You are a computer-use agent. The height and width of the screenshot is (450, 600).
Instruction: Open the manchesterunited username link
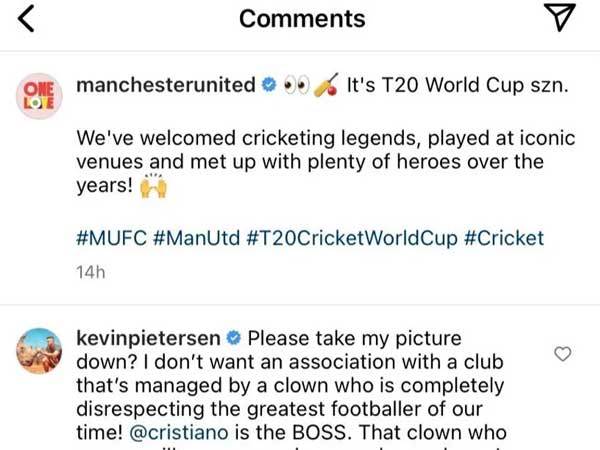pos(166,86)
